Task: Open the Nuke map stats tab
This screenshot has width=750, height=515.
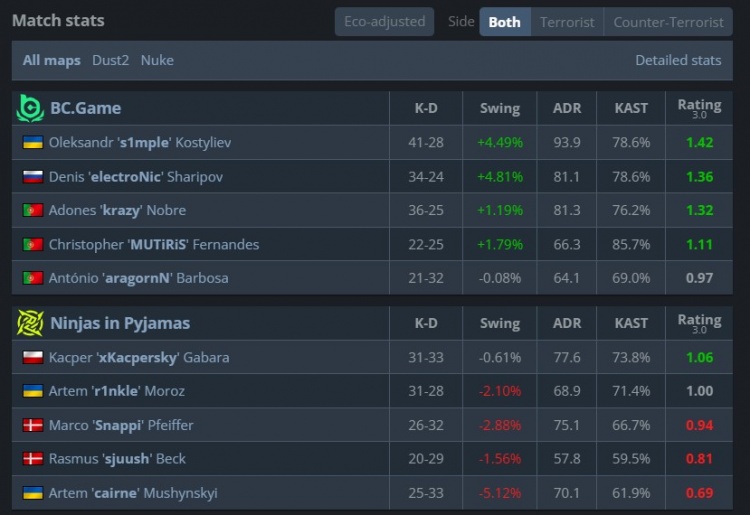Action: (157, 60)
